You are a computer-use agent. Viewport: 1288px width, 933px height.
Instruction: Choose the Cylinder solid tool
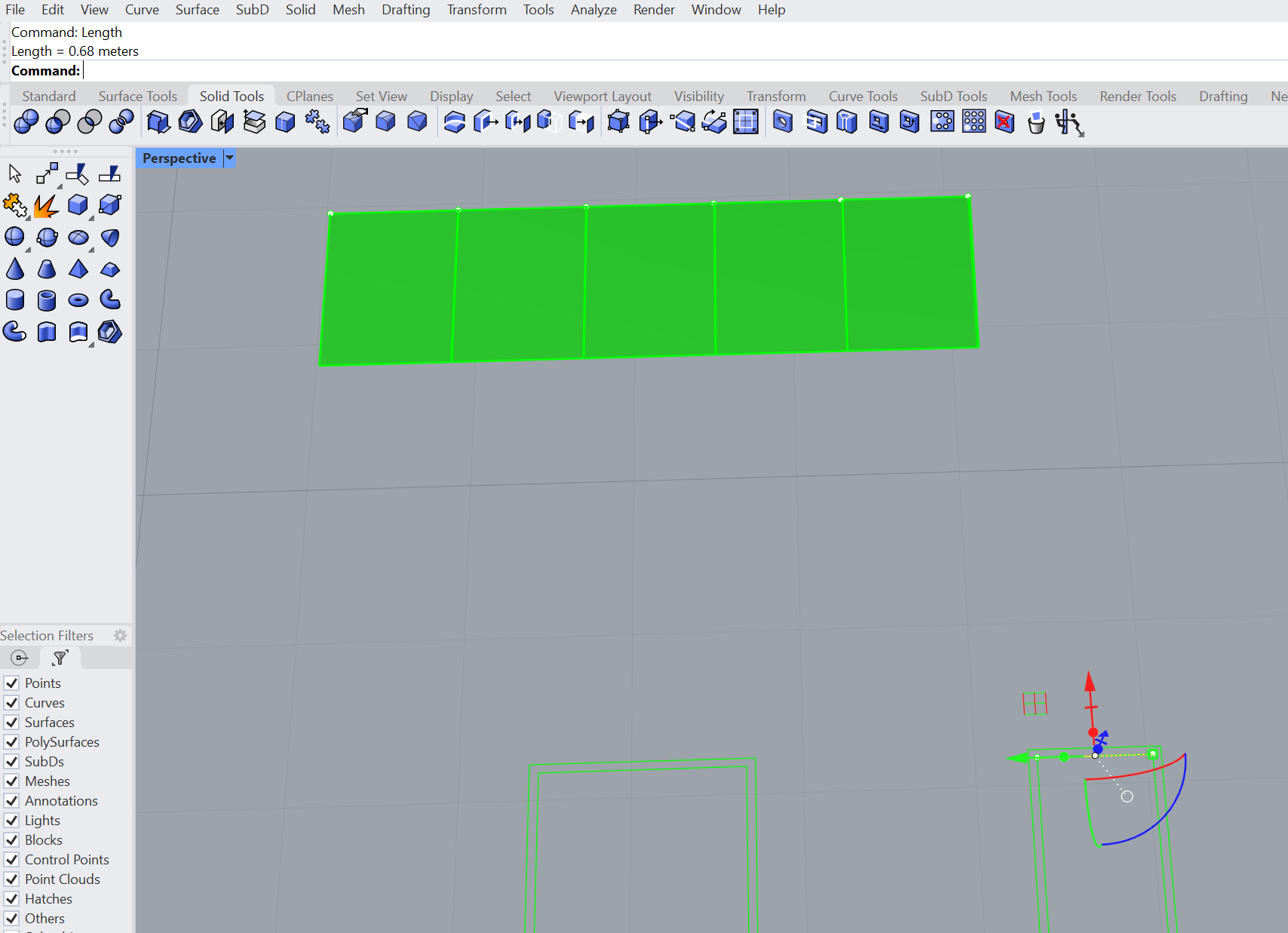(14, 300)
